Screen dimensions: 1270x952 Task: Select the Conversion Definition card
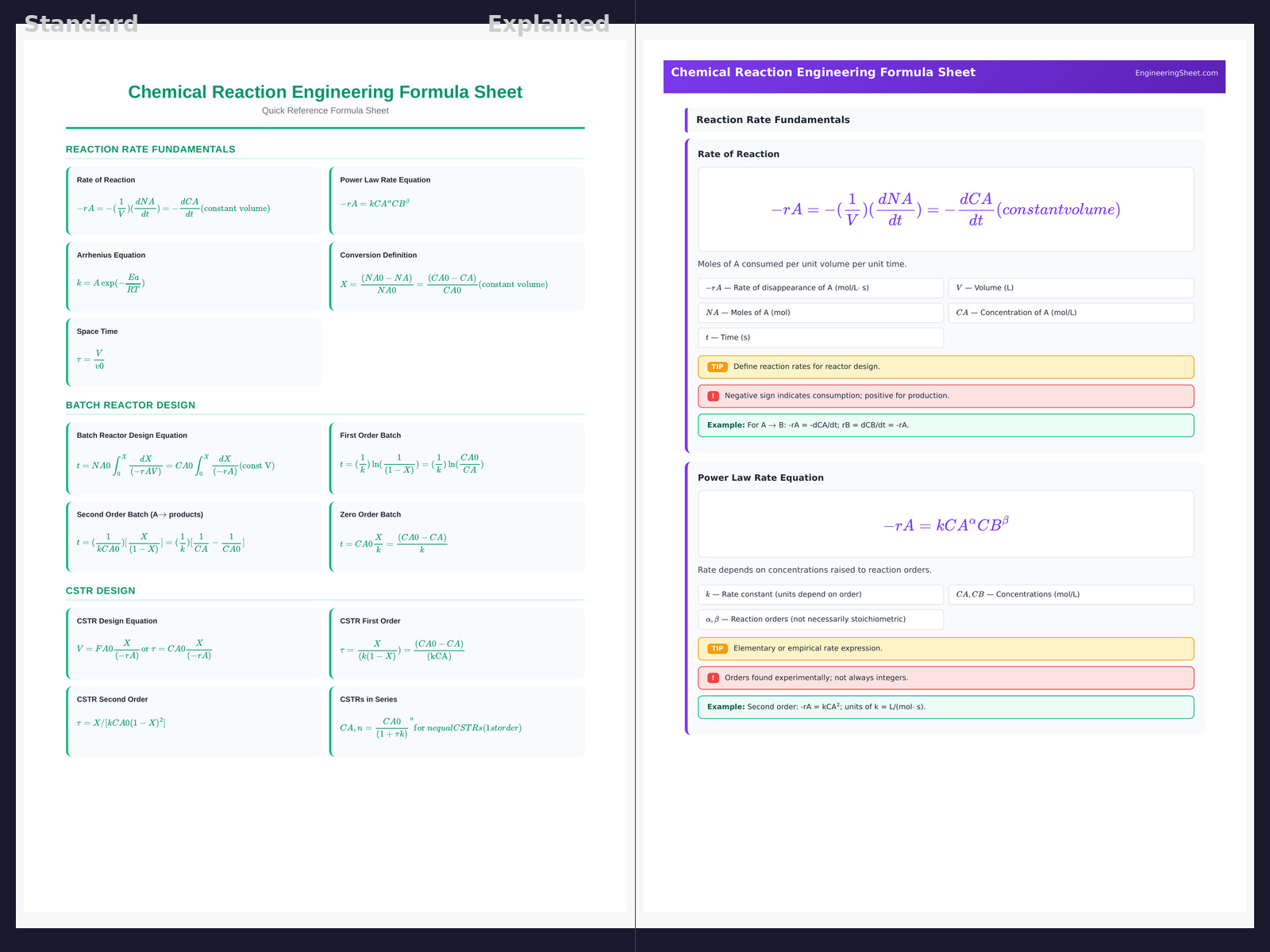[x=457, y=276]
